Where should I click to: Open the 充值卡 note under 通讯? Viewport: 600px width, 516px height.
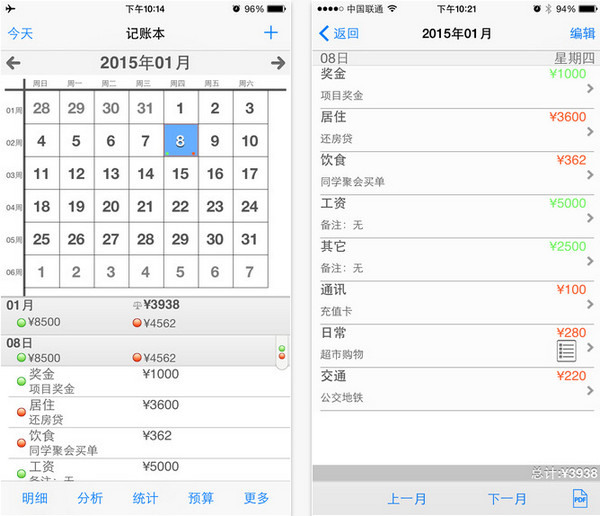[x=336, y=311]
